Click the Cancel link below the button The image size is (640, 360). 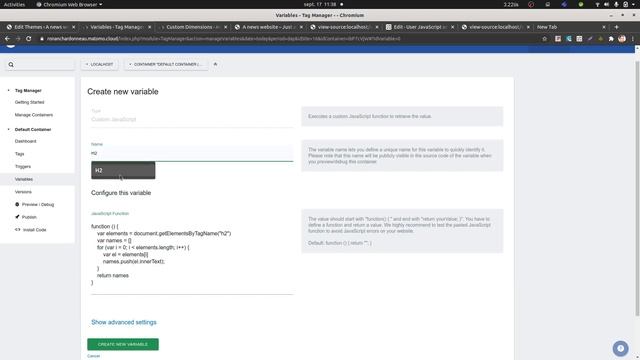tap(93, 356)
